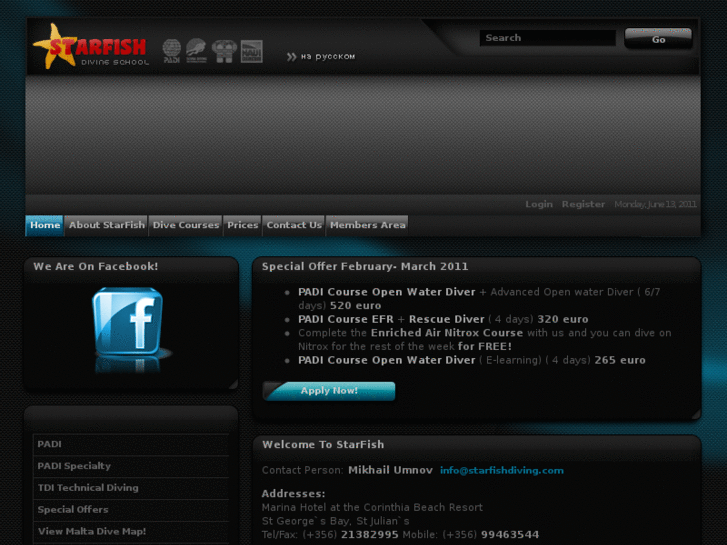Open the Members Area menu item
The width and height of the screenshot is (727, 545).
(x=367, y=225)
